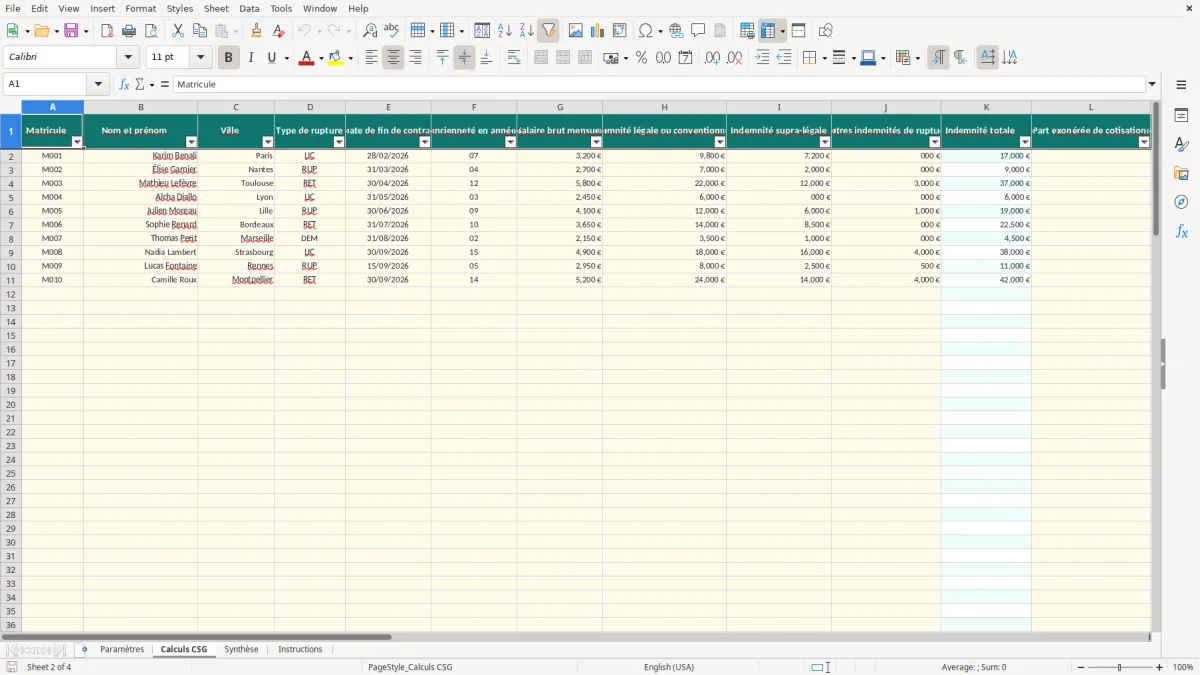Open Matricule column filter dropdown

[x=77, y=143]
